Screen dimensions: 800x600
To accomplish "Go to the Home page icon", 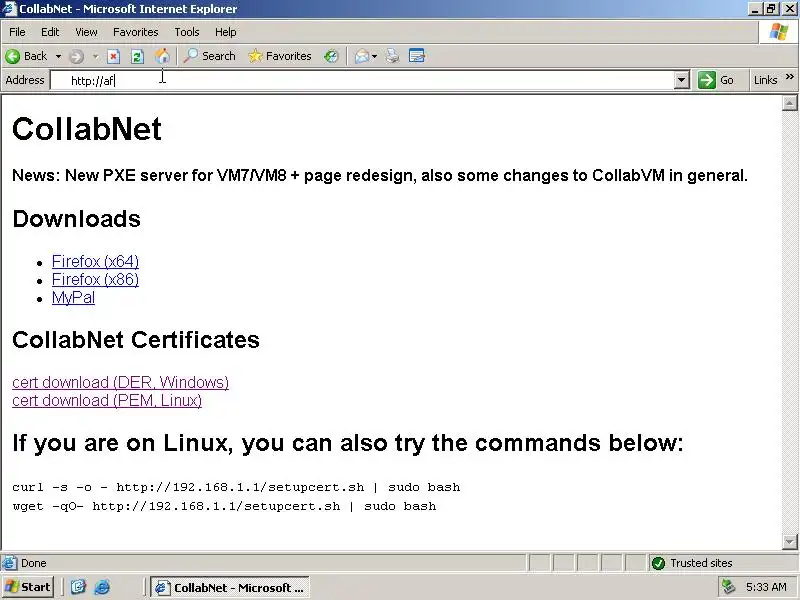I will 162,56.
